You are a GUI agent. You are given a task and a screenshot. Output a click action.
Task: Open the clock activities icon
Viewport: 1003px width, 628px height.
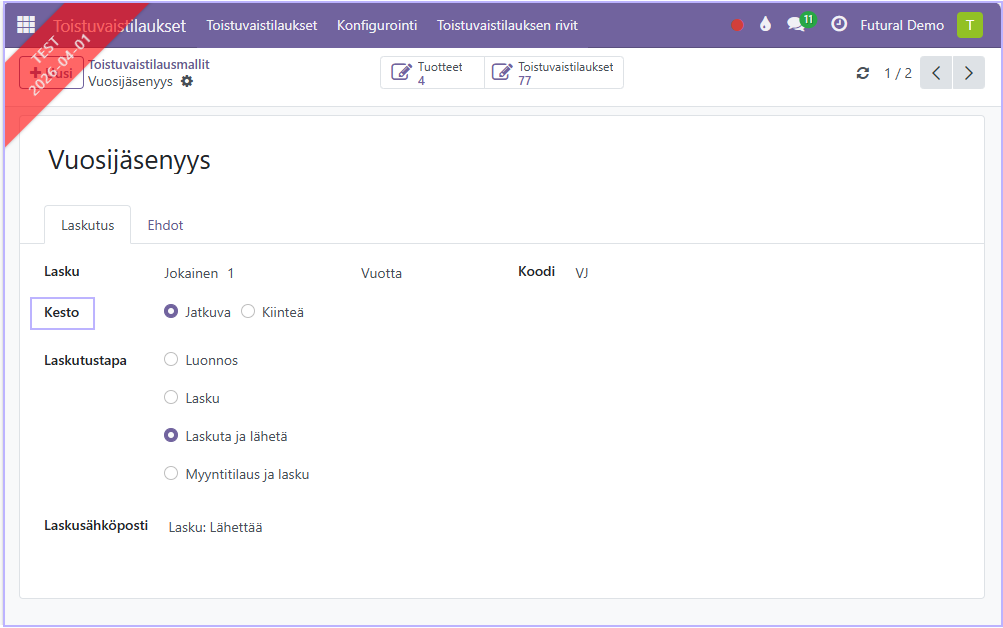(839, 25)
